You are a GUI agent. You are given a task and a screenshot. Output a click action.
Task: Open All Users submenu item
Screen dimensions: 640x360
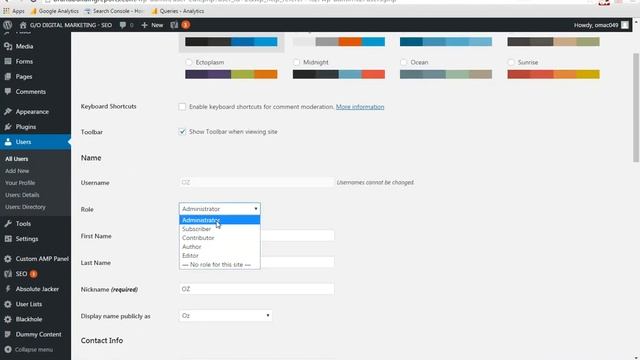pos(17,159)
